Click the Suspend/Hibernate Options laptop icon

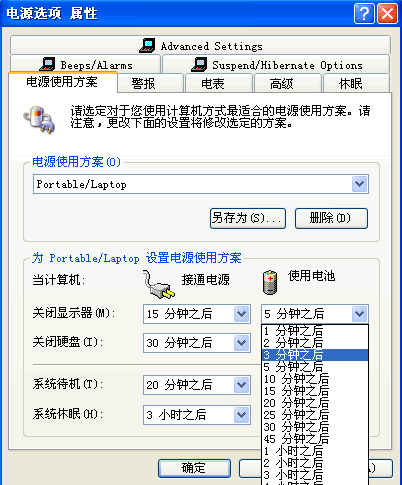tap(199, 64)
